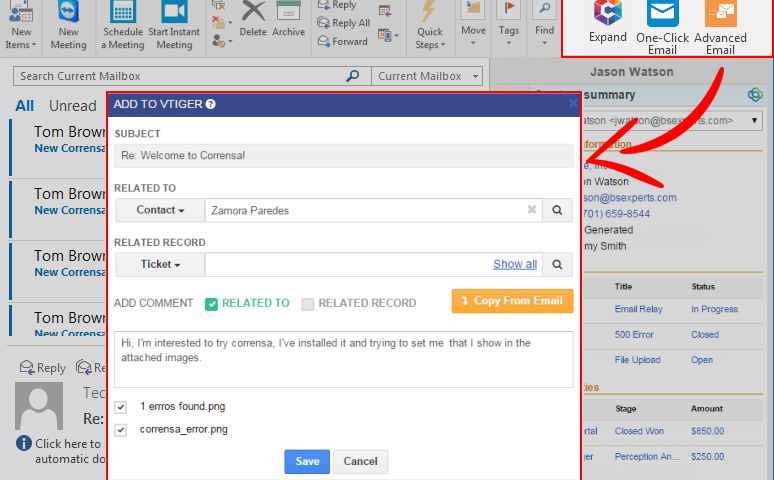Archive the selected email
The image size is (774, 480).
point(289,20)
